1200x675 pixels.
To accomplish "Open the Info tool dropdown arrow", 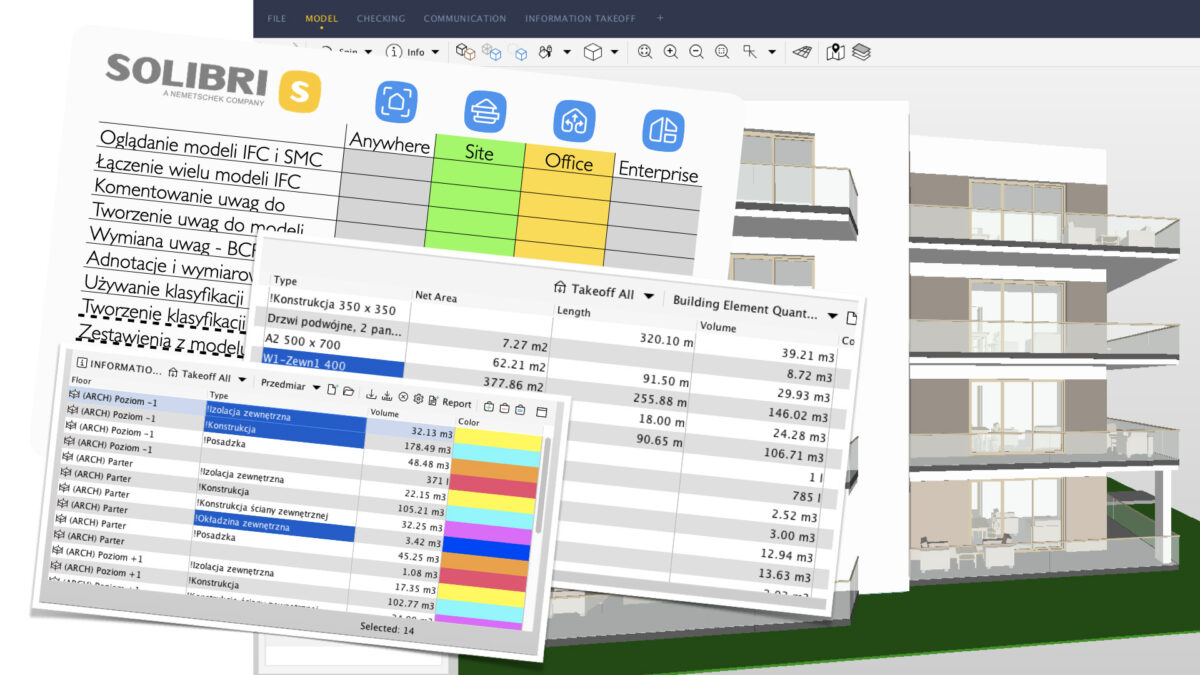I will [x=436, y=52].
